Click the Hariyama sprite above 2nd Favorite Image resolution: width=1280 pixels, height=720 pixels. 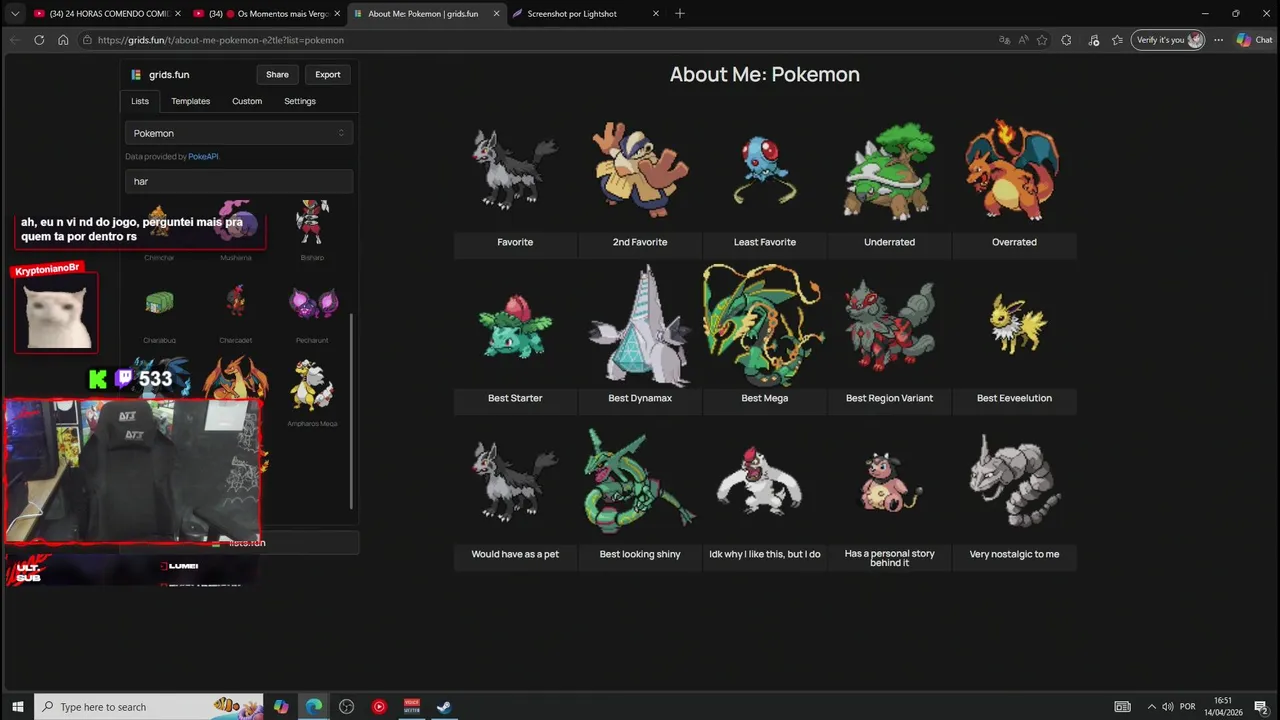pos(640,170)
